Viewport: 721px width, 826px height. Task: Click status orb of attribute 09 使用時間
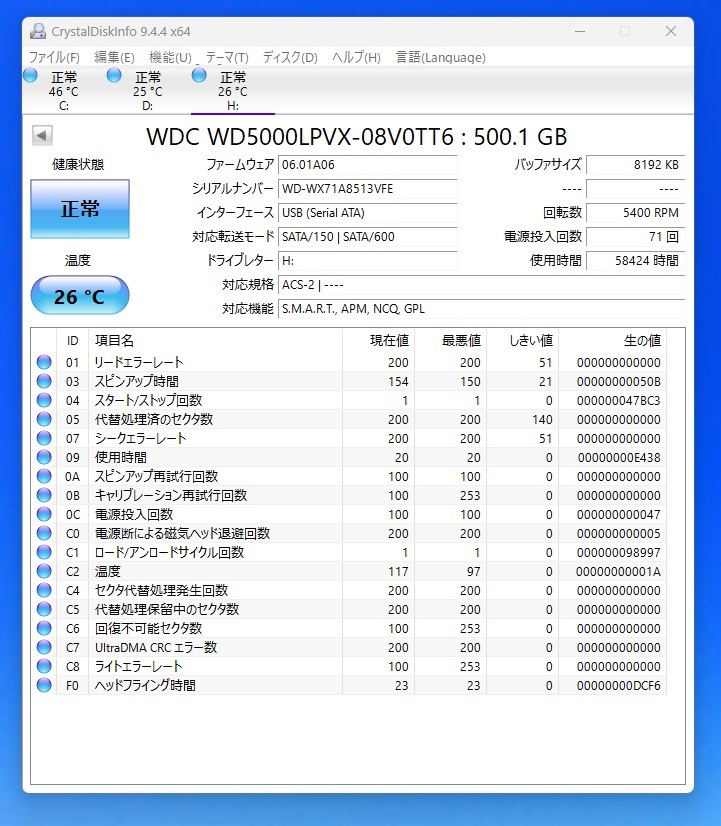point(44,457)
